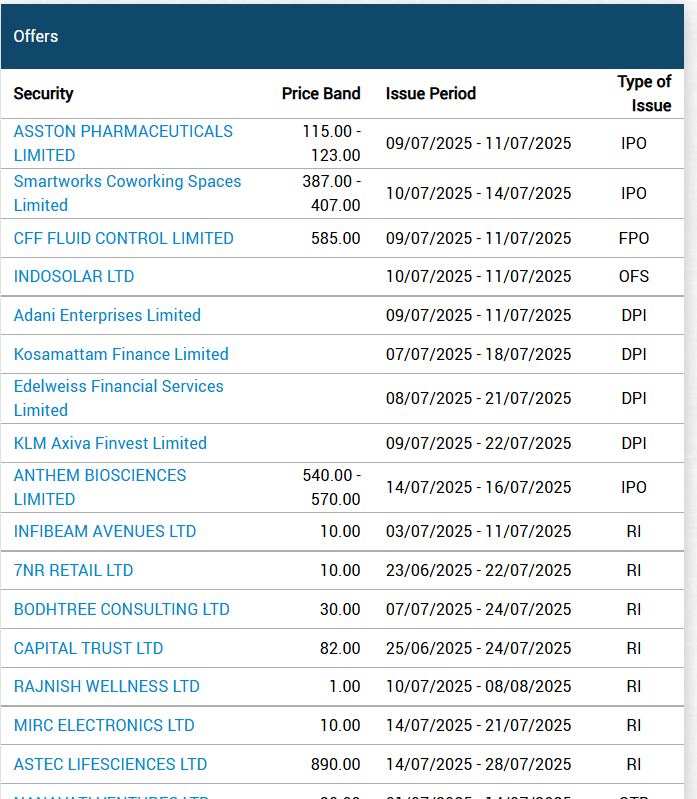Open Smartworks Coworking Spaces Limited link
The height and width of the screenshot is (799, 697).
coord(127,193)
